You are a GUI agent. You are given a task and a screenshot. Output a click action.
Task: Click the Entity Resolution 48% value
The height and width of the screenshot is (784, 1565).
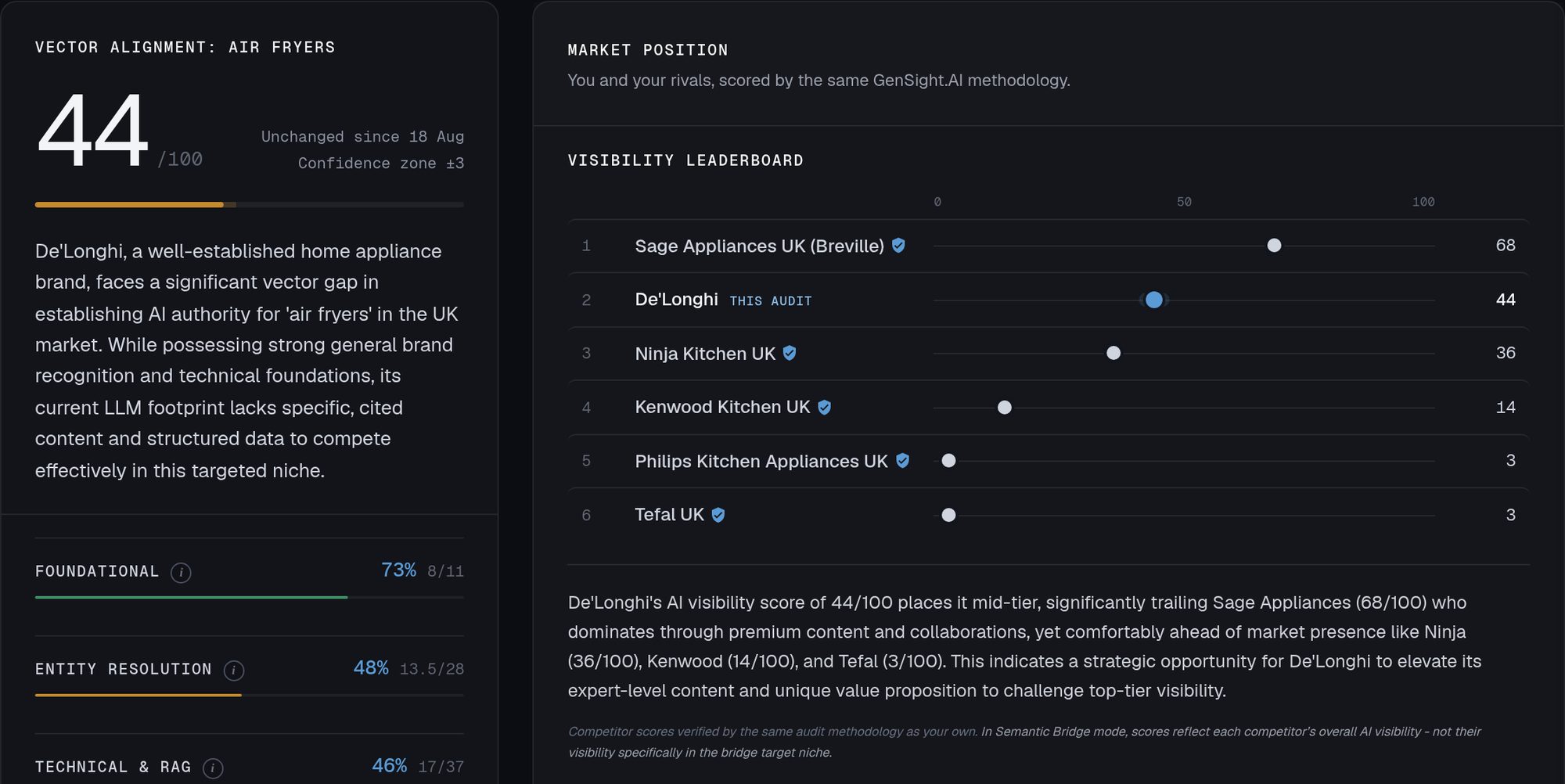371,668
